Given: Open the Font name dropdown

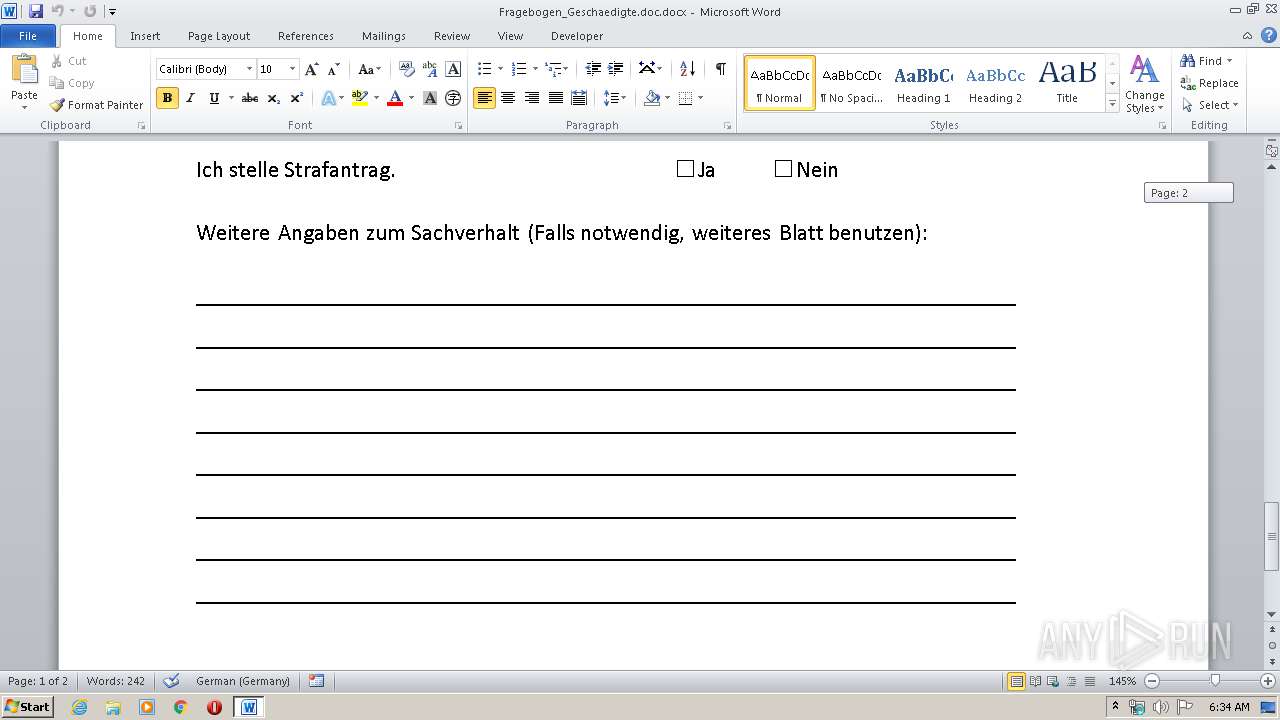Looking at the screenshot, I should 250,69.
